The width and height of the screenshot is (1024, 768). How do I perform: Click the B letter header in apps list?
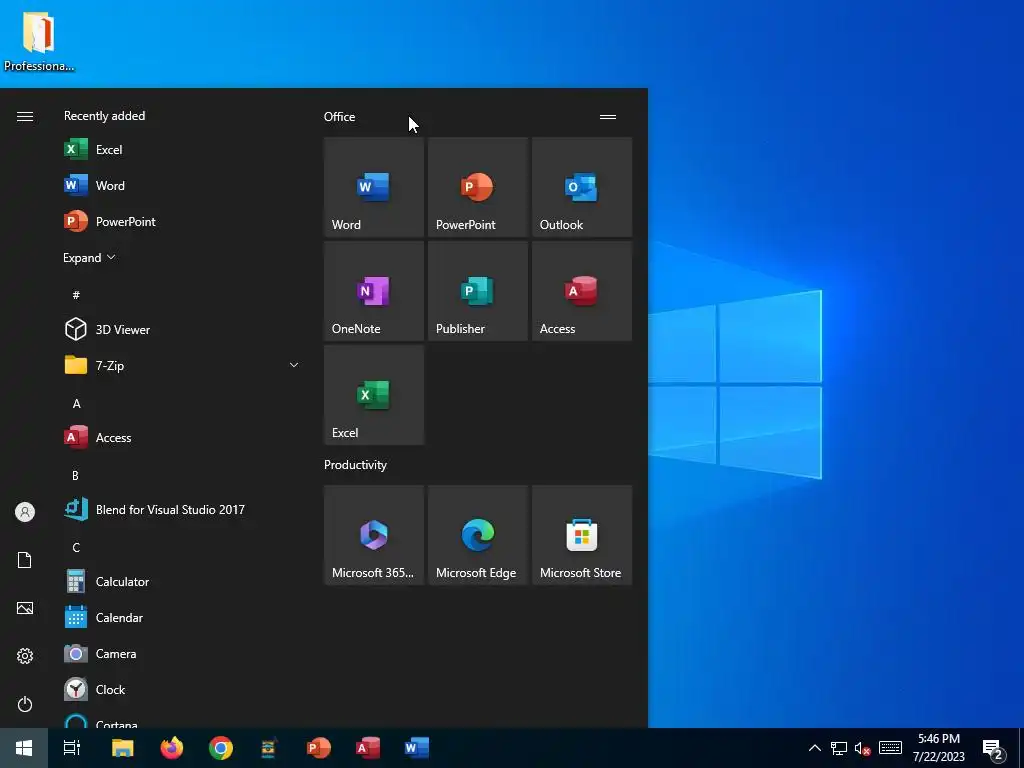[75, 475]
